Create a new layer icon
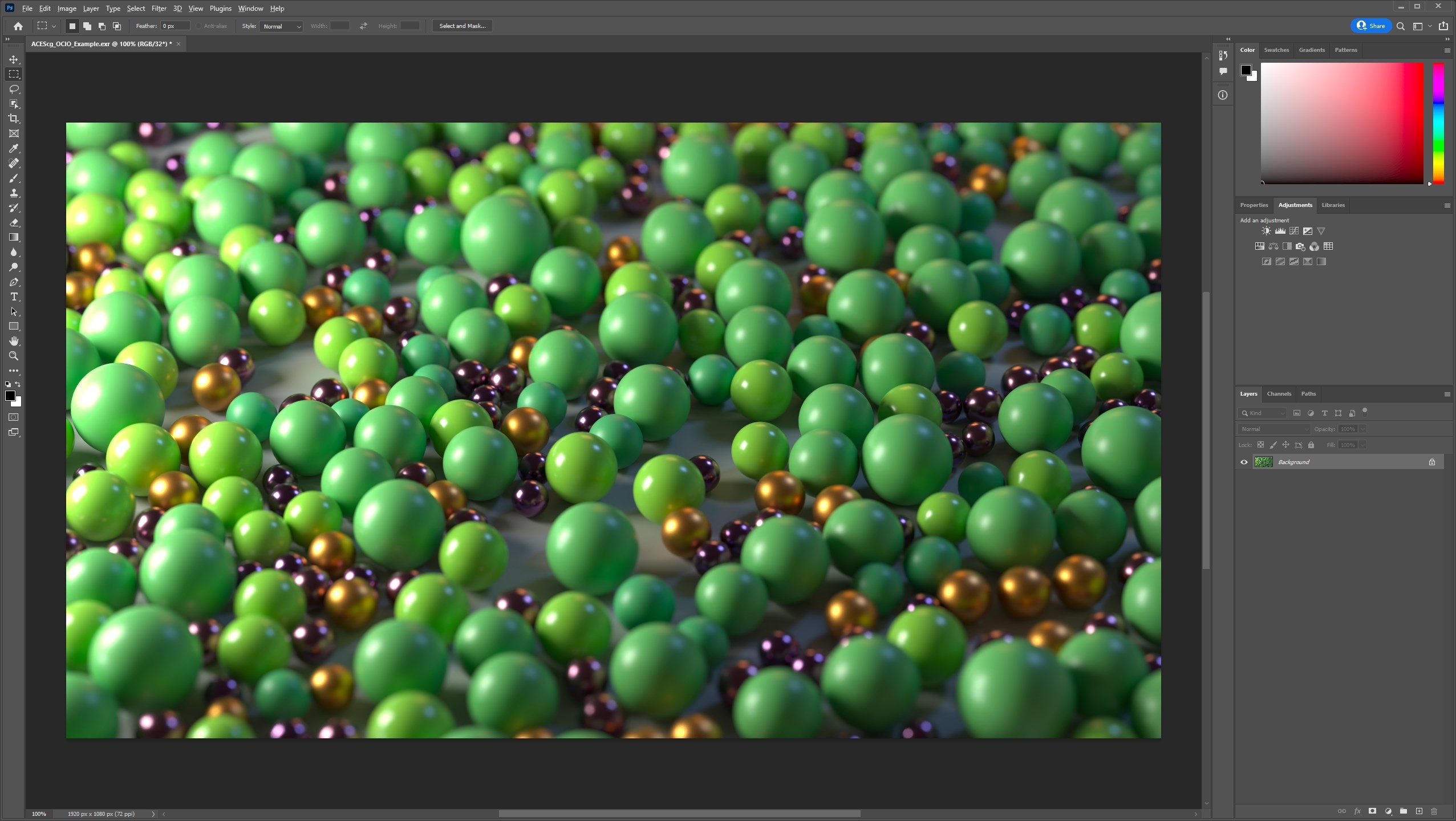The height and width of the screenshot is (821, 1456). (x=1419, y=811)
